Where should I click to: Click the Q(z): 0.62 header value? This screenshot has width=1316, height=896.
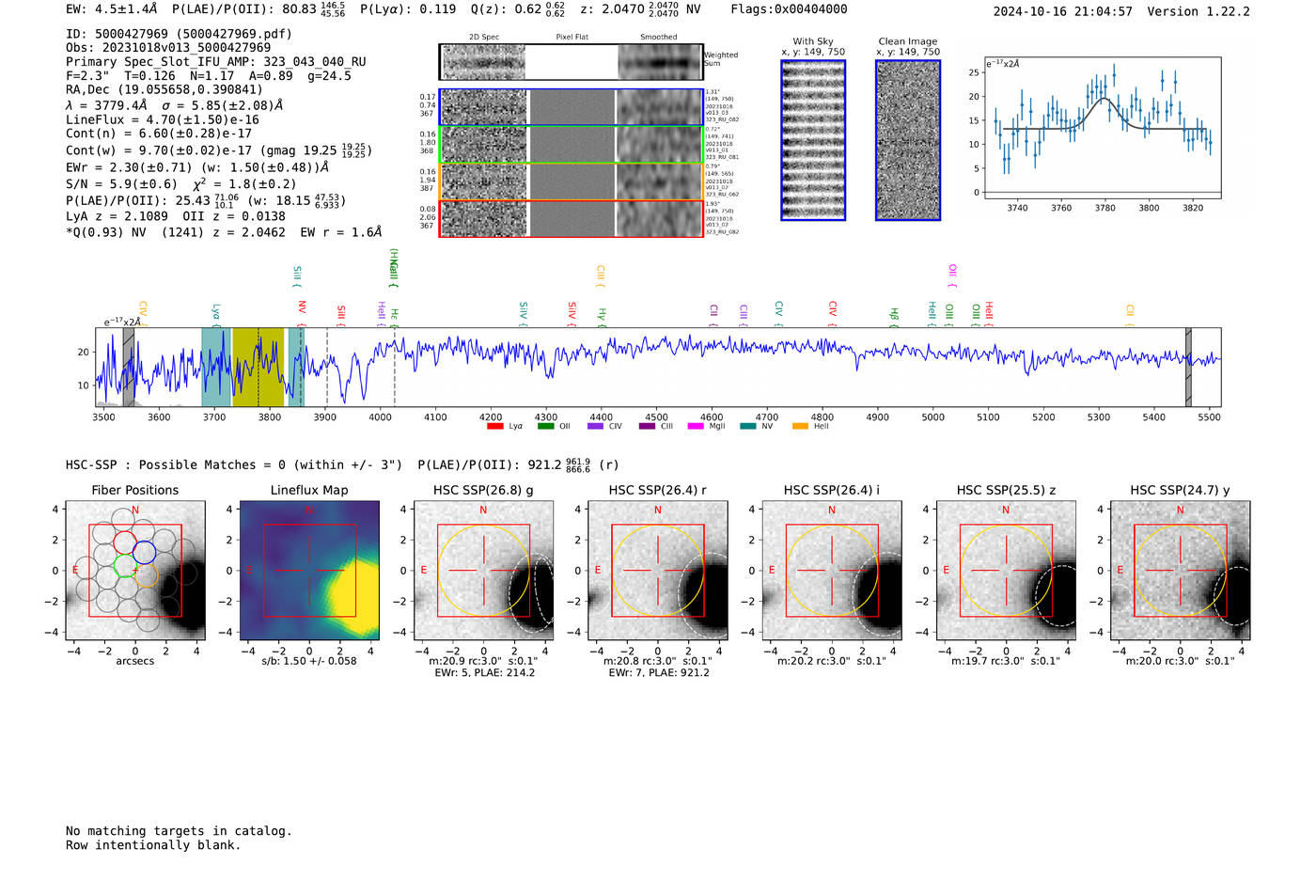click(518, 9)
